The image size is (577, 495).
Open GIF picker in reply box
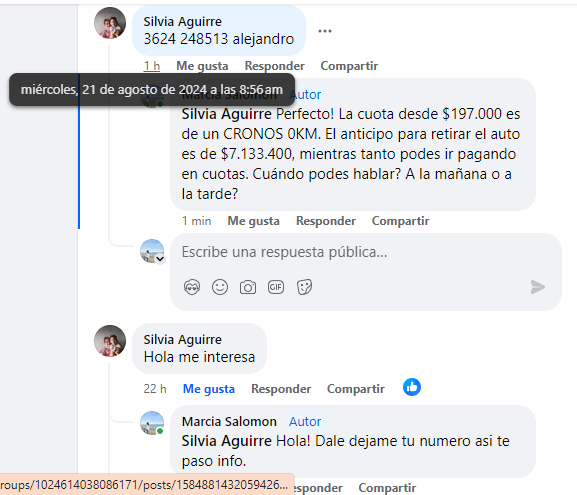tap(276, 287)
